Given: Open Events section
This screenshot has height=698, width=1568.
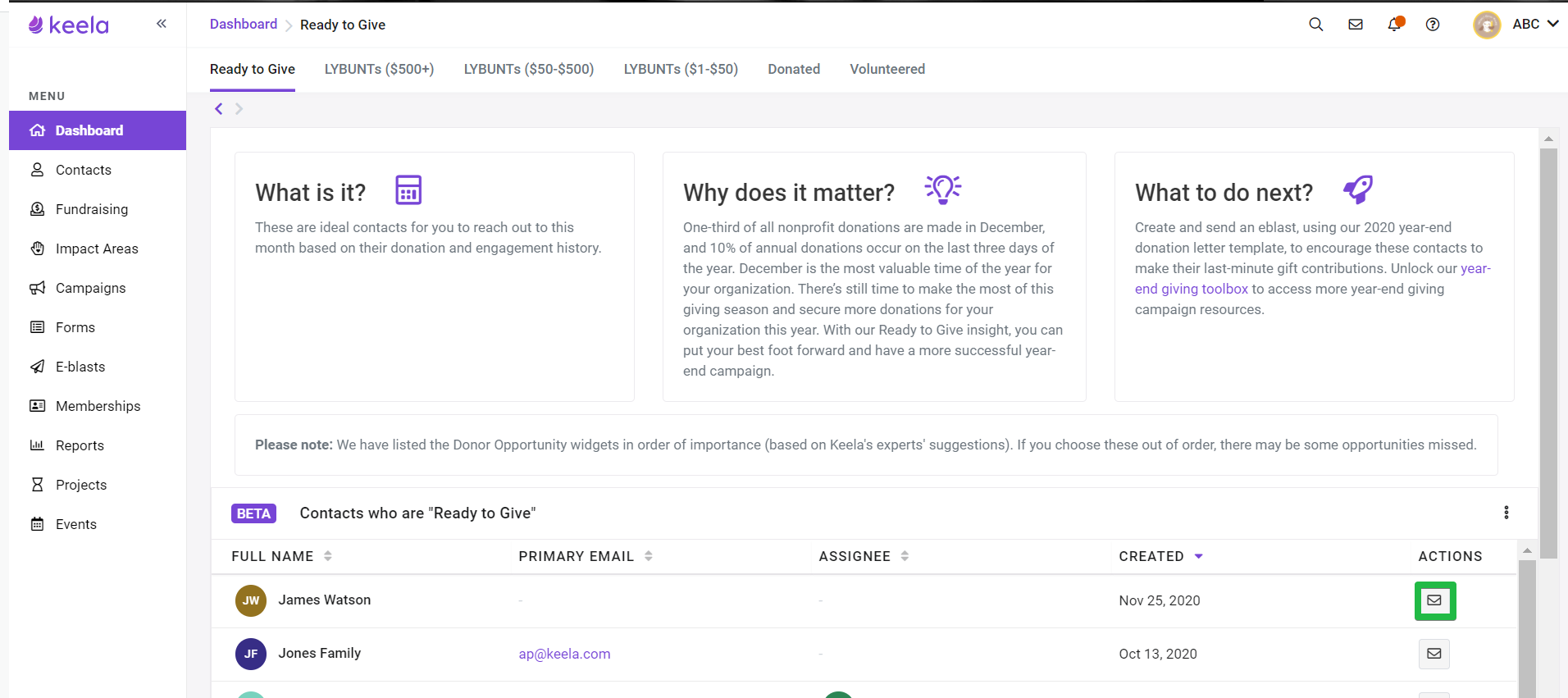Looking at the screenshot, I should point(98,524).
